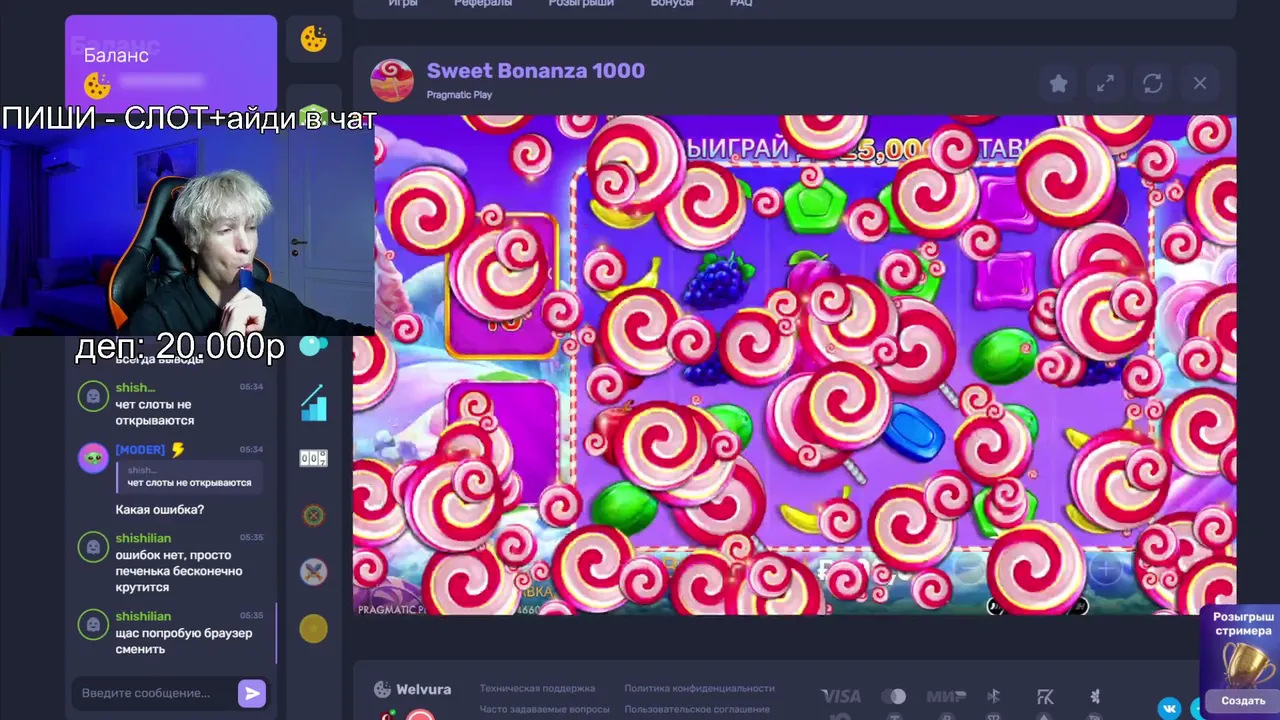
Task: Click the username shishilian above 'ошибок нет'
Action: (x=143, y=538)
